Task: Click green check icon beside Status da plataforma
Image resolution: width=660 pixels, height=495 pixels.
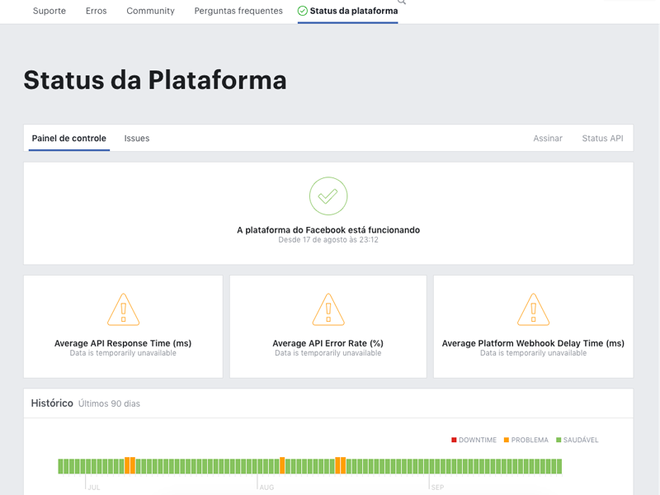Action: [x=302, y=11]
